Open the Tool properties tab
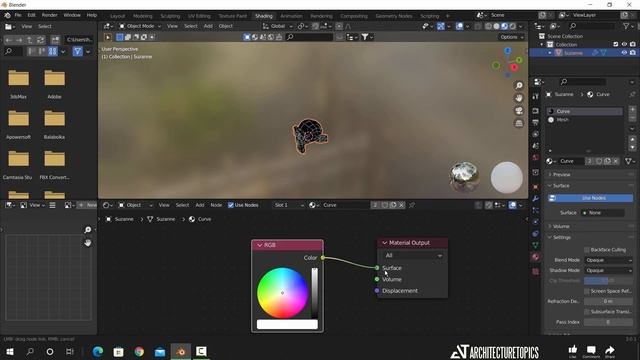Screen dimensions: 640x360 click(536, 96)
